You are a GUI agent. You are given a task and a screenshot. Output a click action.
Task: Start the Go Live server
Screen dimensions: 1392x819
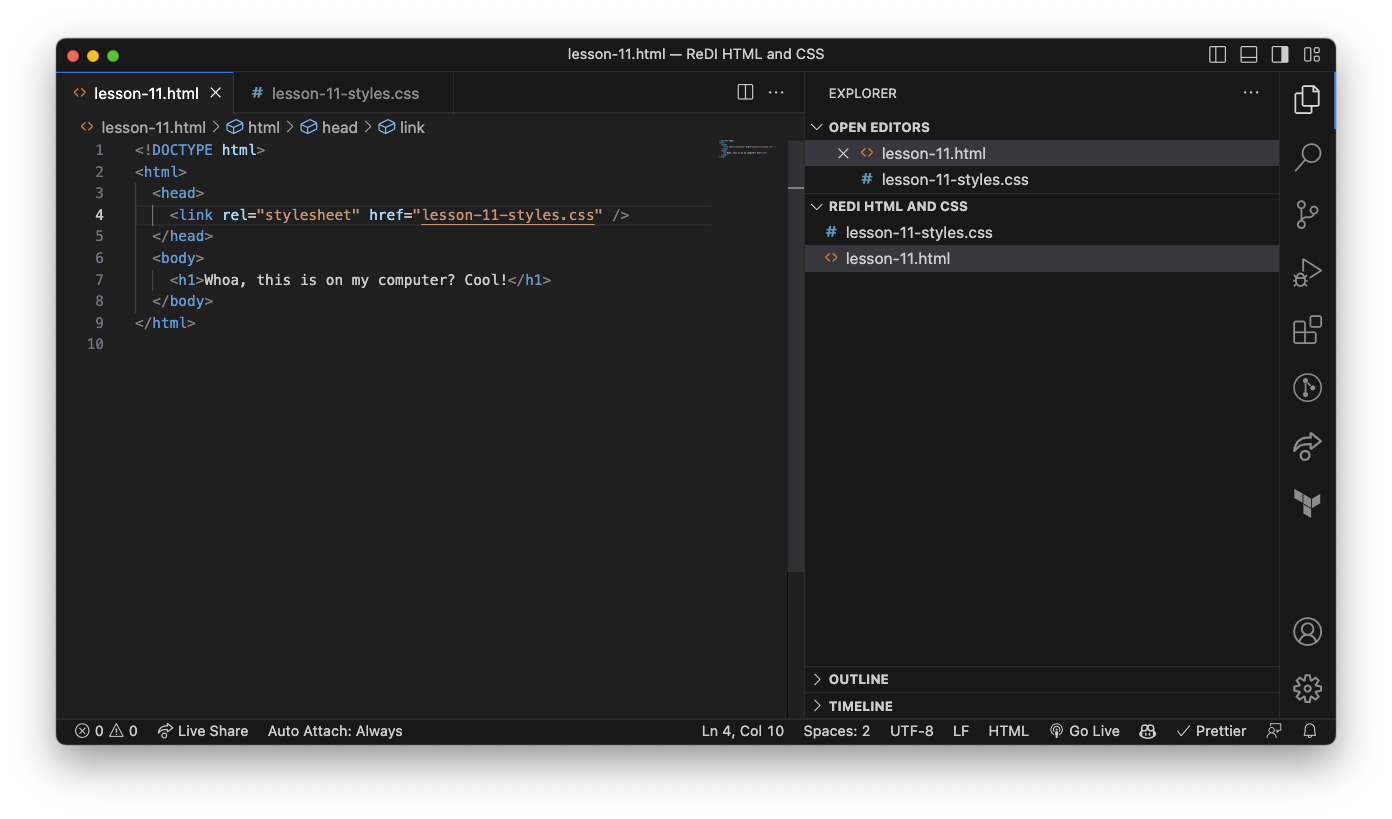pyautogui.click(x=1084, y=731)
